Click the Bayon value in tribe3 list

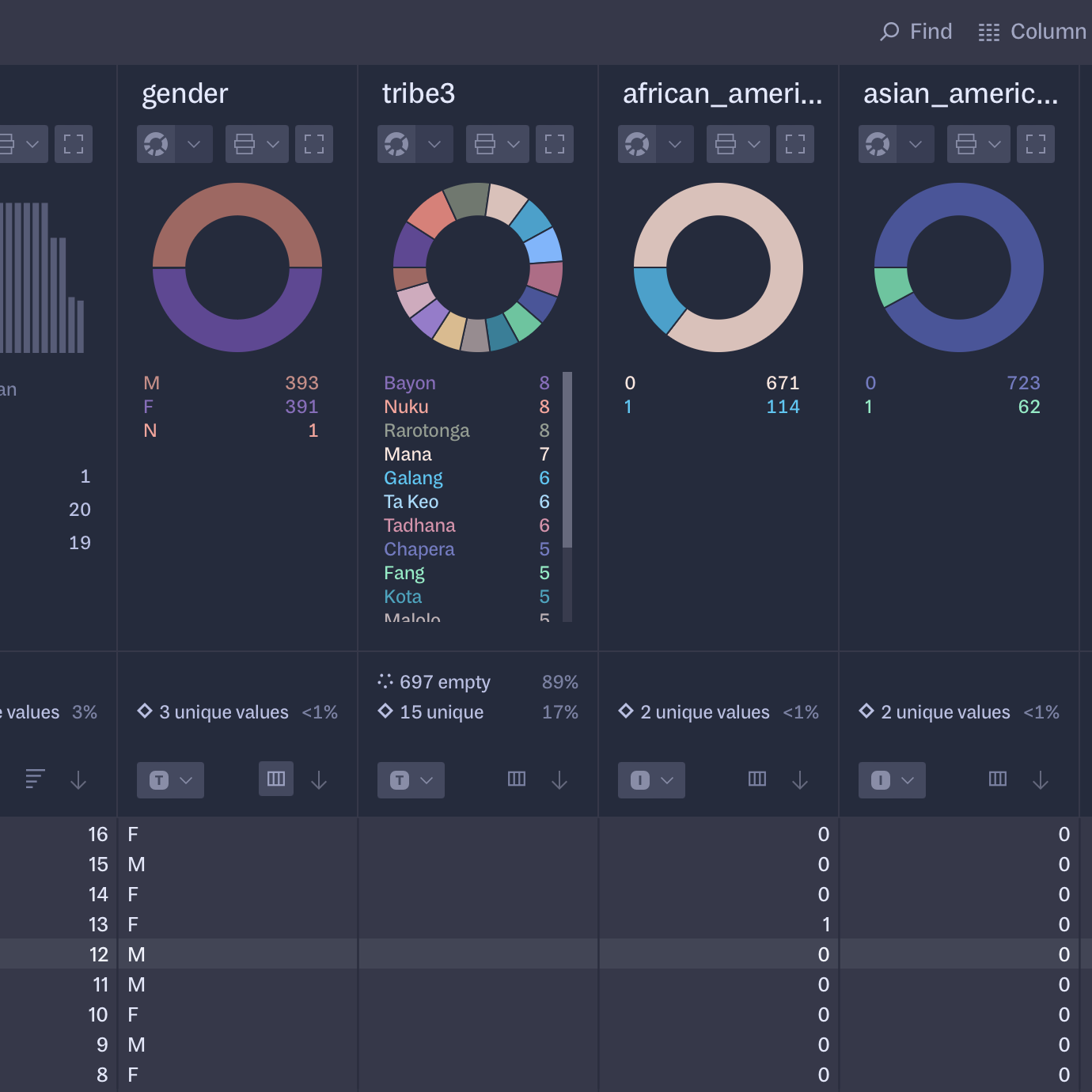pyautogui.click(x=410, y=383)
